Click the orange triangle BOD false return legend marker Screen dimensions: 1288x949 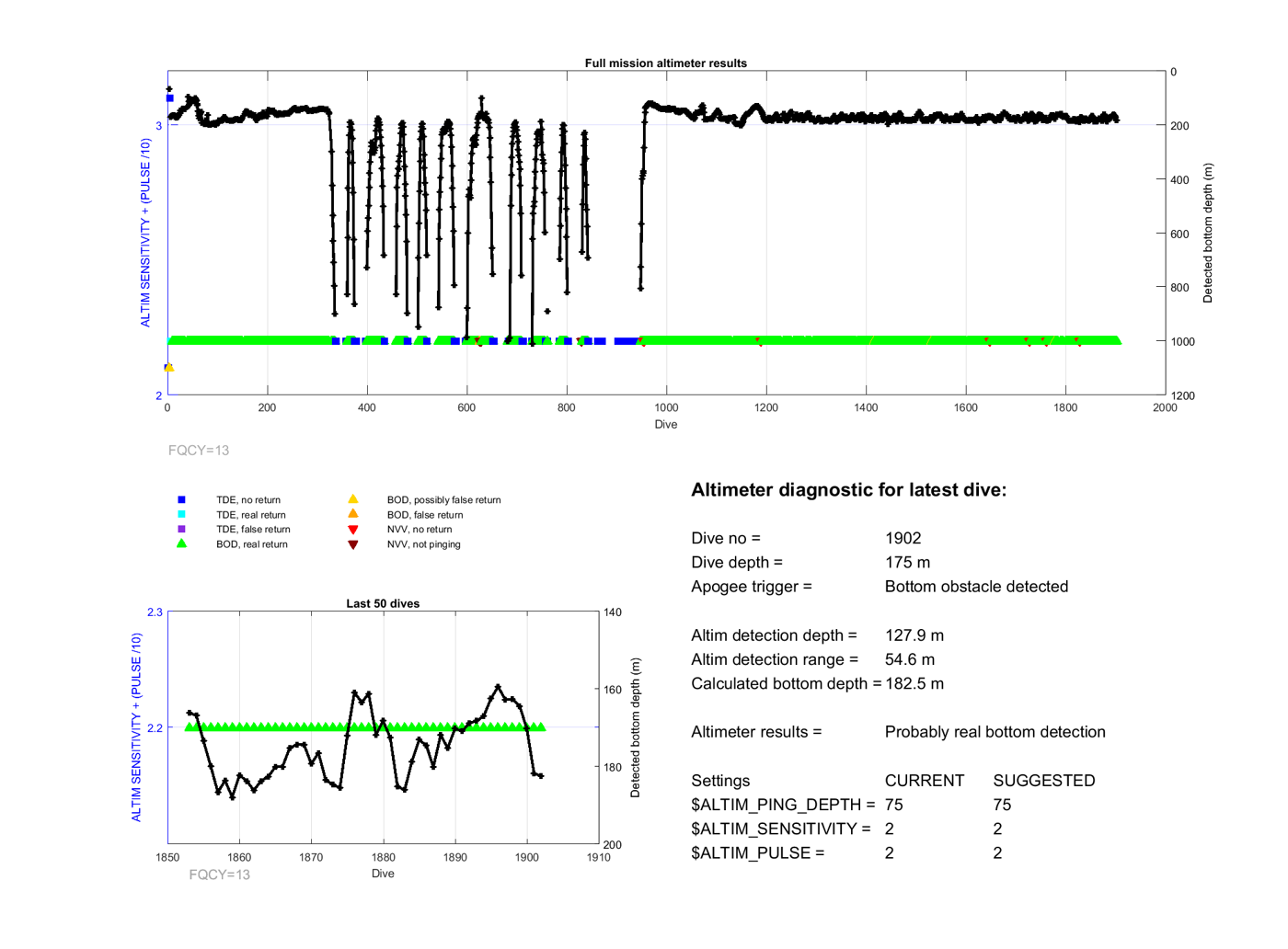click(352, 514)
